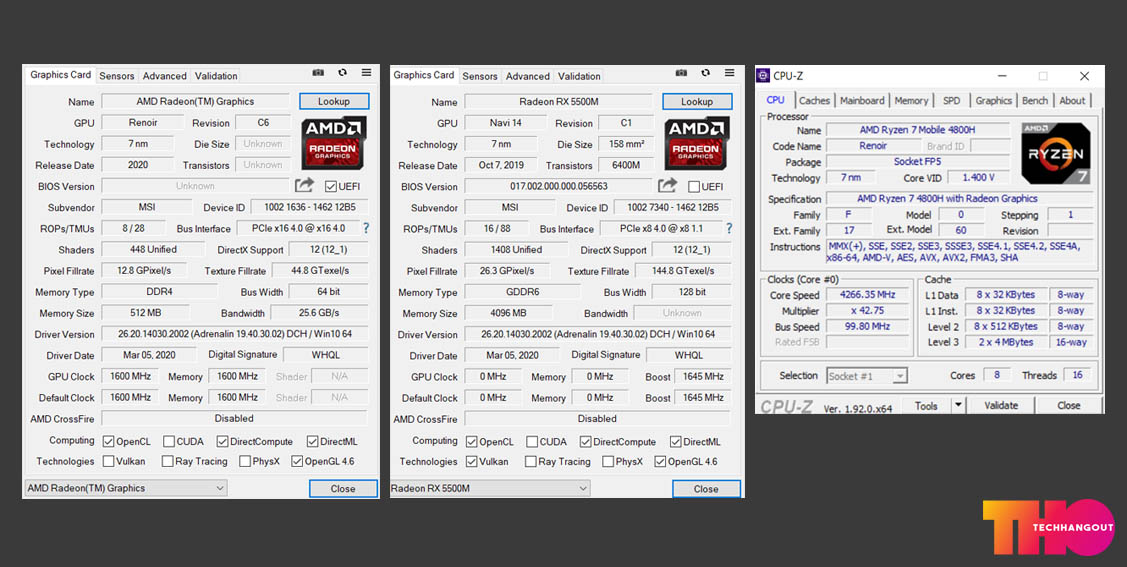This screenshot has width=1127, height=567.
Task: Click Core Speed field 4266.35 MHz in CPU-Z
Action: [x=866, y=295]
